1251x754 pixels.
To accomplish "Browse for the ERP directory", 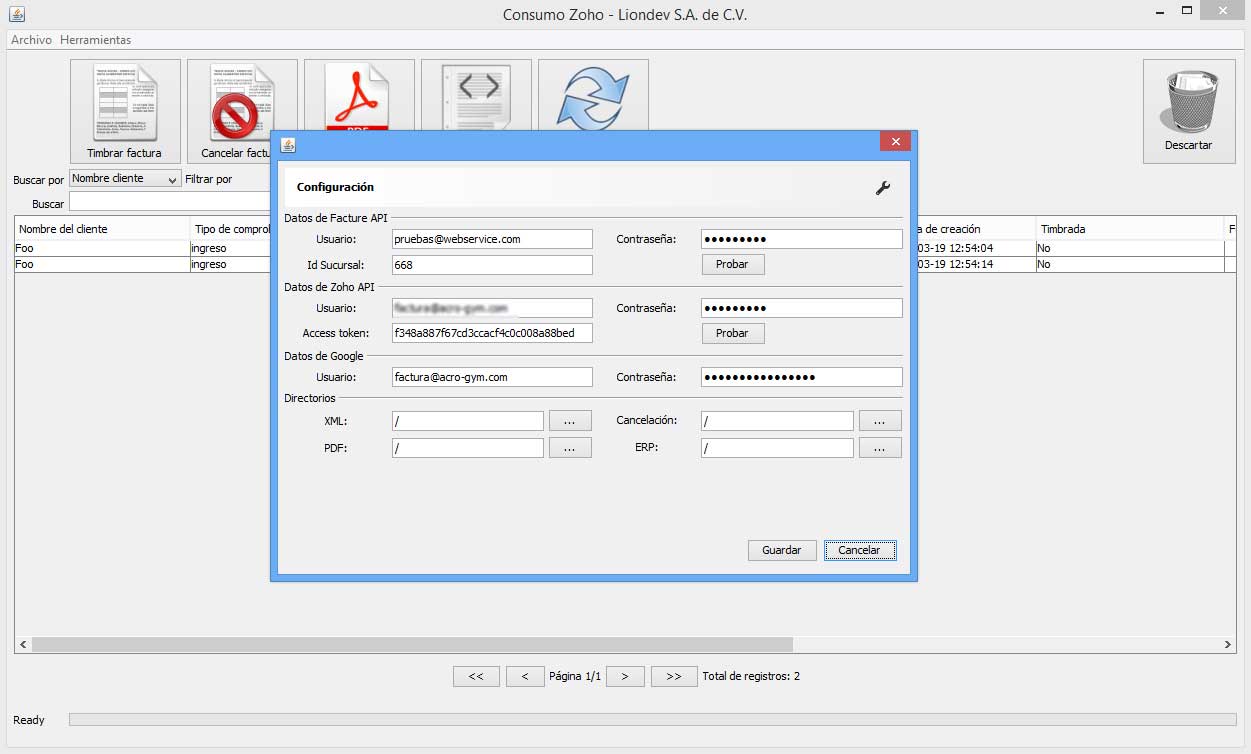I will 879,448.
